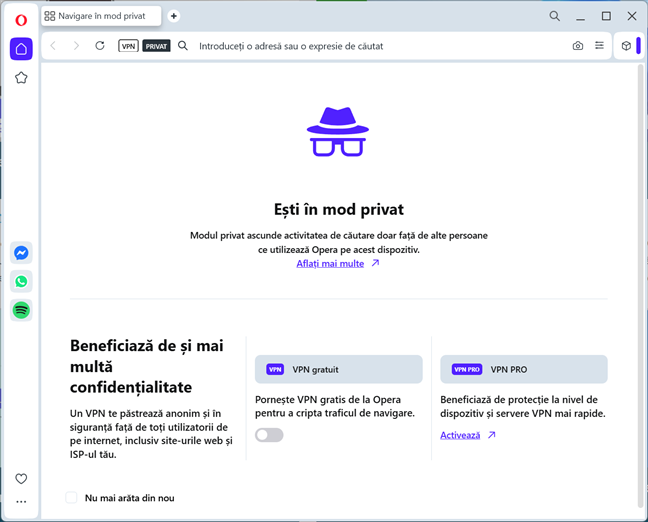The width and height of the screenshot is (648, 522).
Task: Click the Home icon in the sidebar
Action: [x=21, y=49]
